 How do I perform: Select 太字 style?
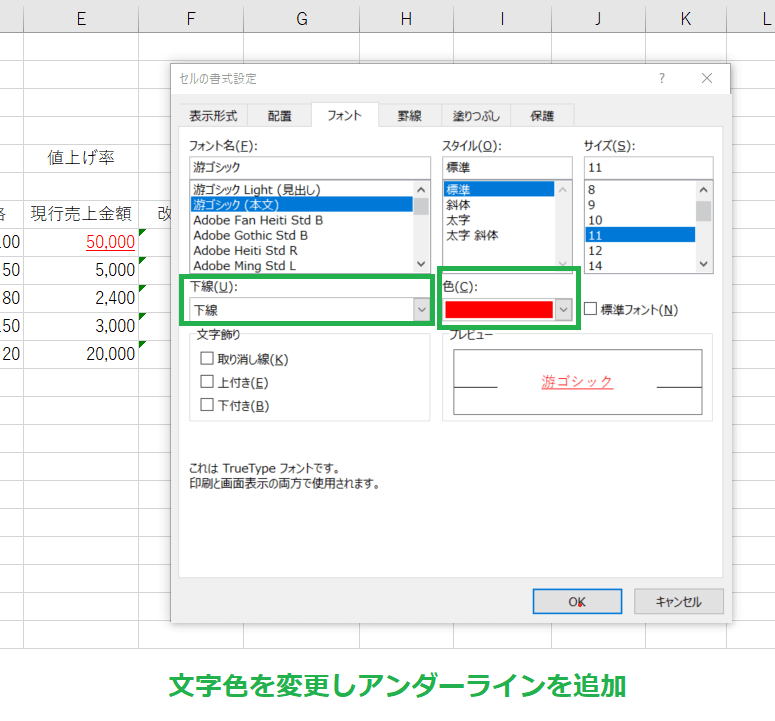coord(499,220)
